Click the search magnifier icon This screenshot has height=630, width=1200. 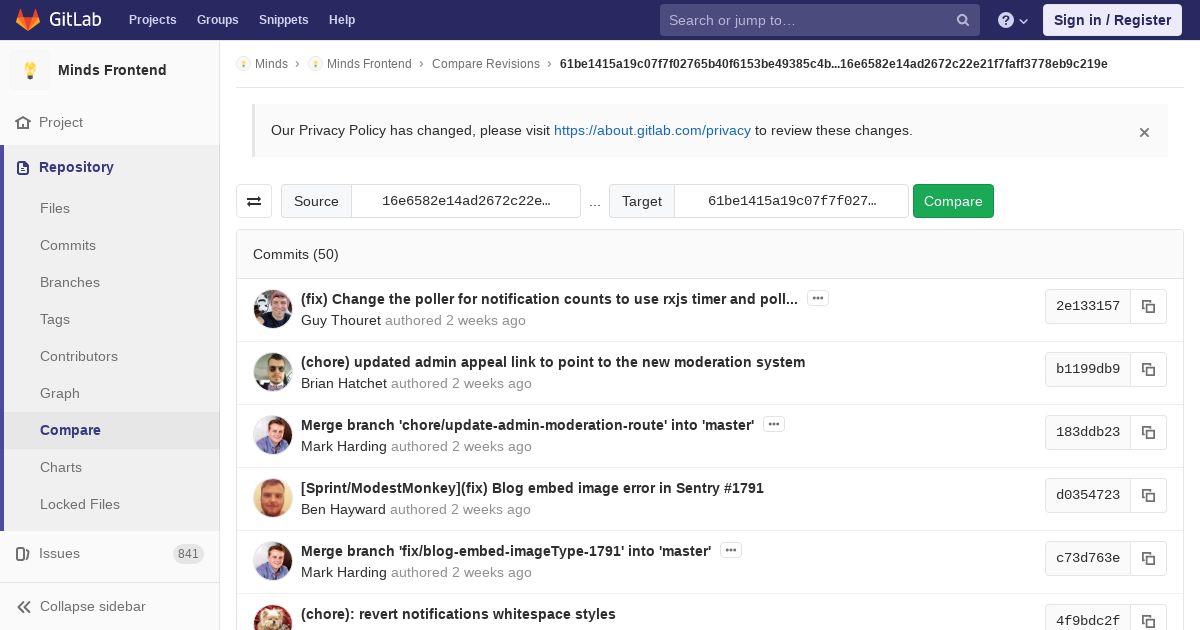[x=963, y=20]
